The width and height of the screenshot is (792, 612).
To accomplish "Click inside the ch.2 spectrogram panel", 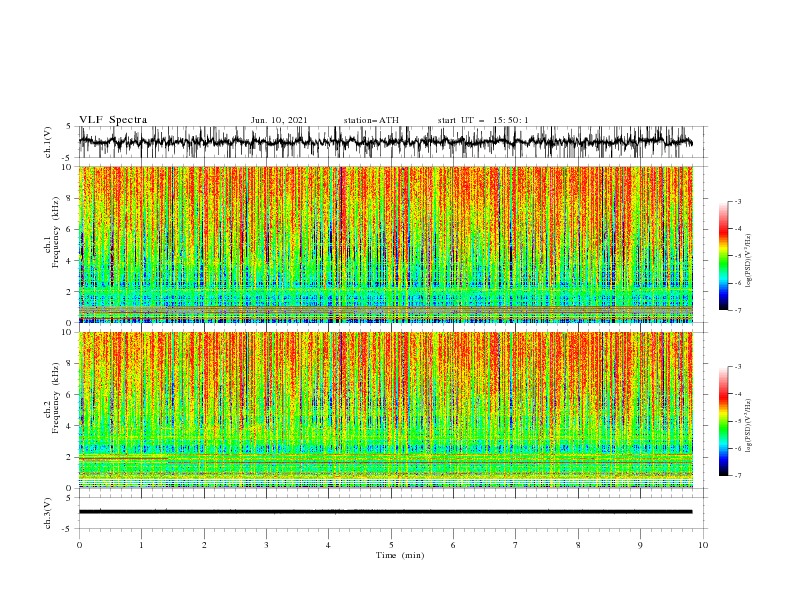I will (385, 410).
